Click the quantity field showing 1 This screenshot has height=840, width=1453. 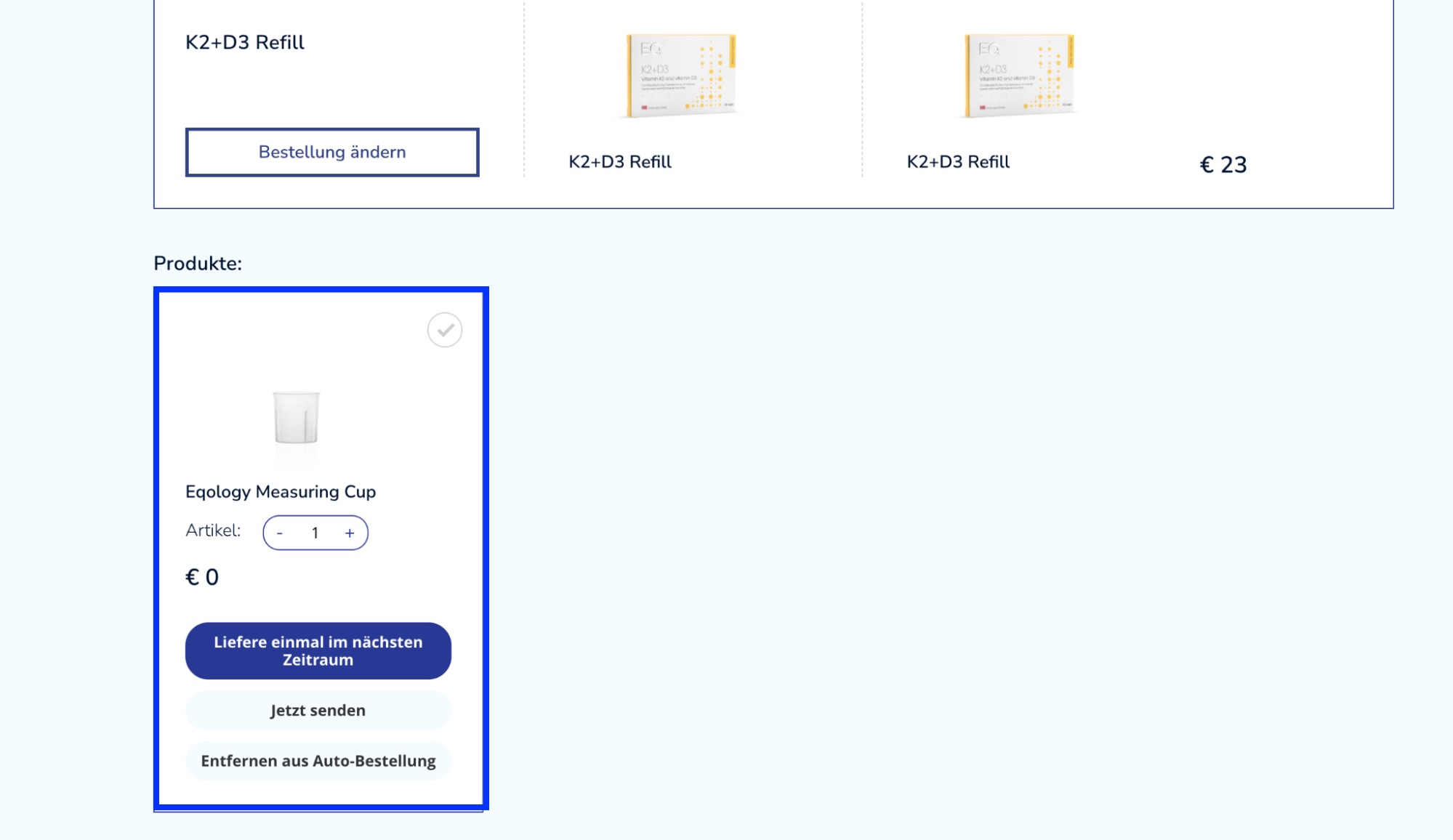(315, 533)
